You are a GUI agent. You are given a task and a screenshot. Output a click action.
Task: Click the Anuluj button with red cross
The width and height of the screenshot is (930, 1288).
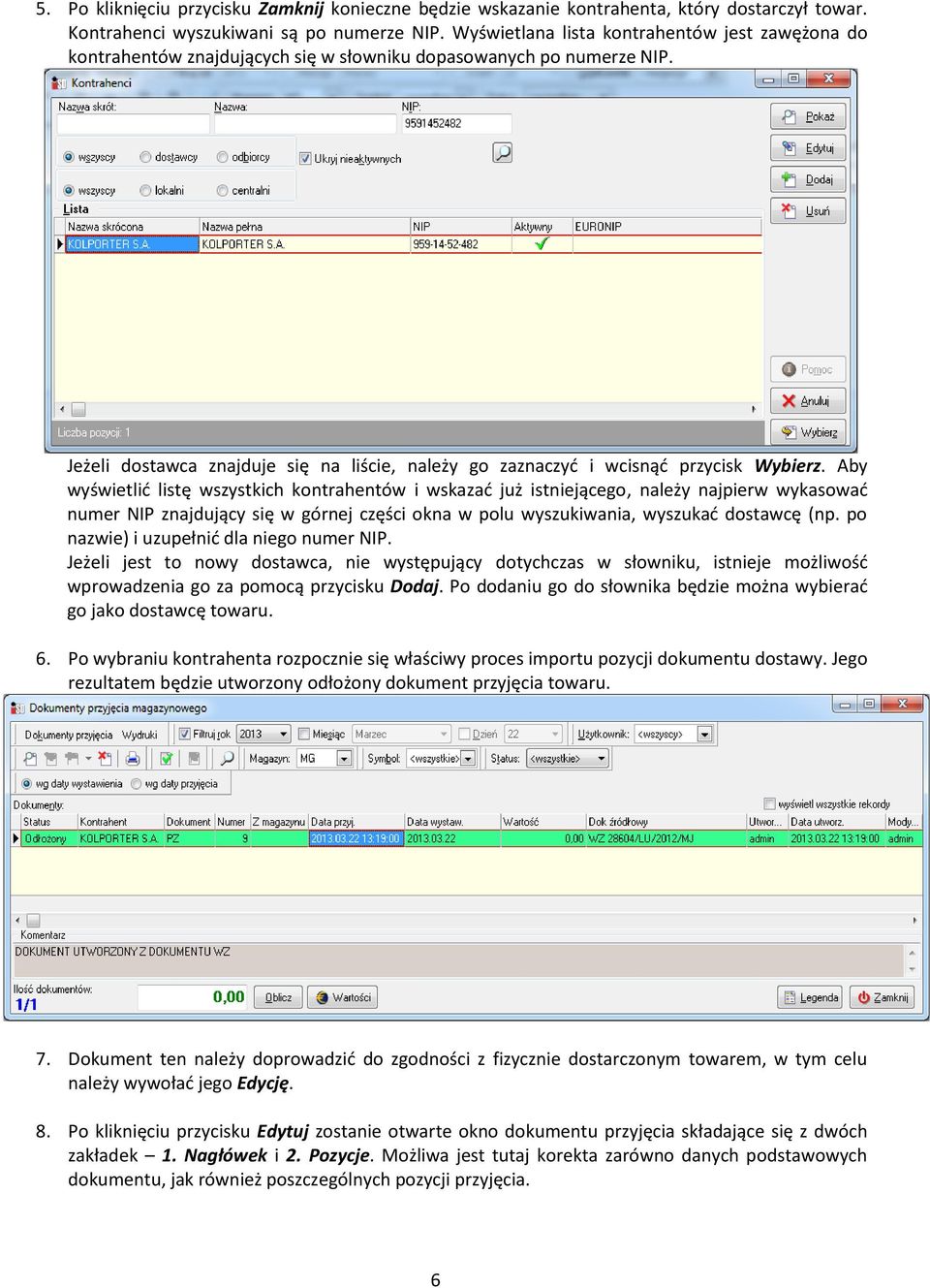coord(808,400)
